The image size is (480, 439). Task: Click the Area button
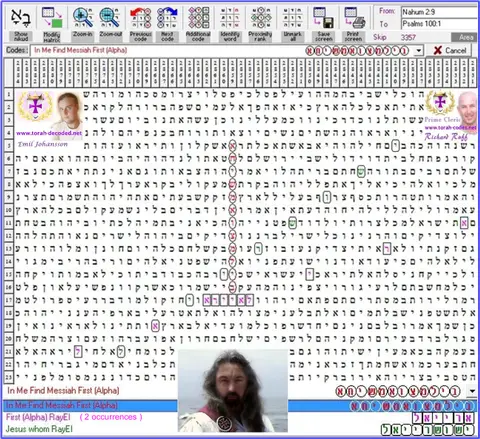465,37
